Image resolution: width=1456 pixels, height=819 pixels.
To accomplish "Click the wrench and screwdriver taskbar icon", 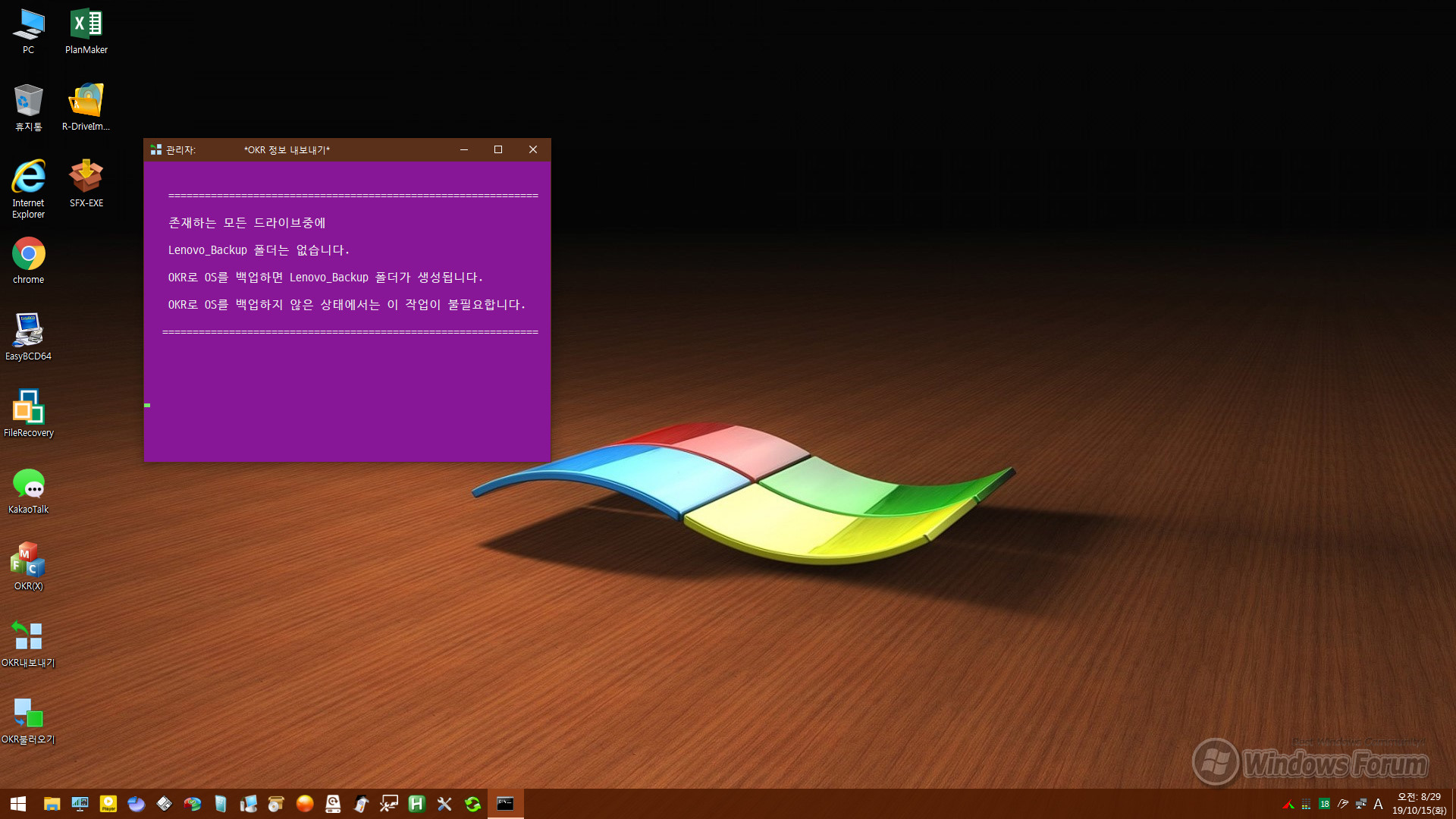I will (444, 804).
